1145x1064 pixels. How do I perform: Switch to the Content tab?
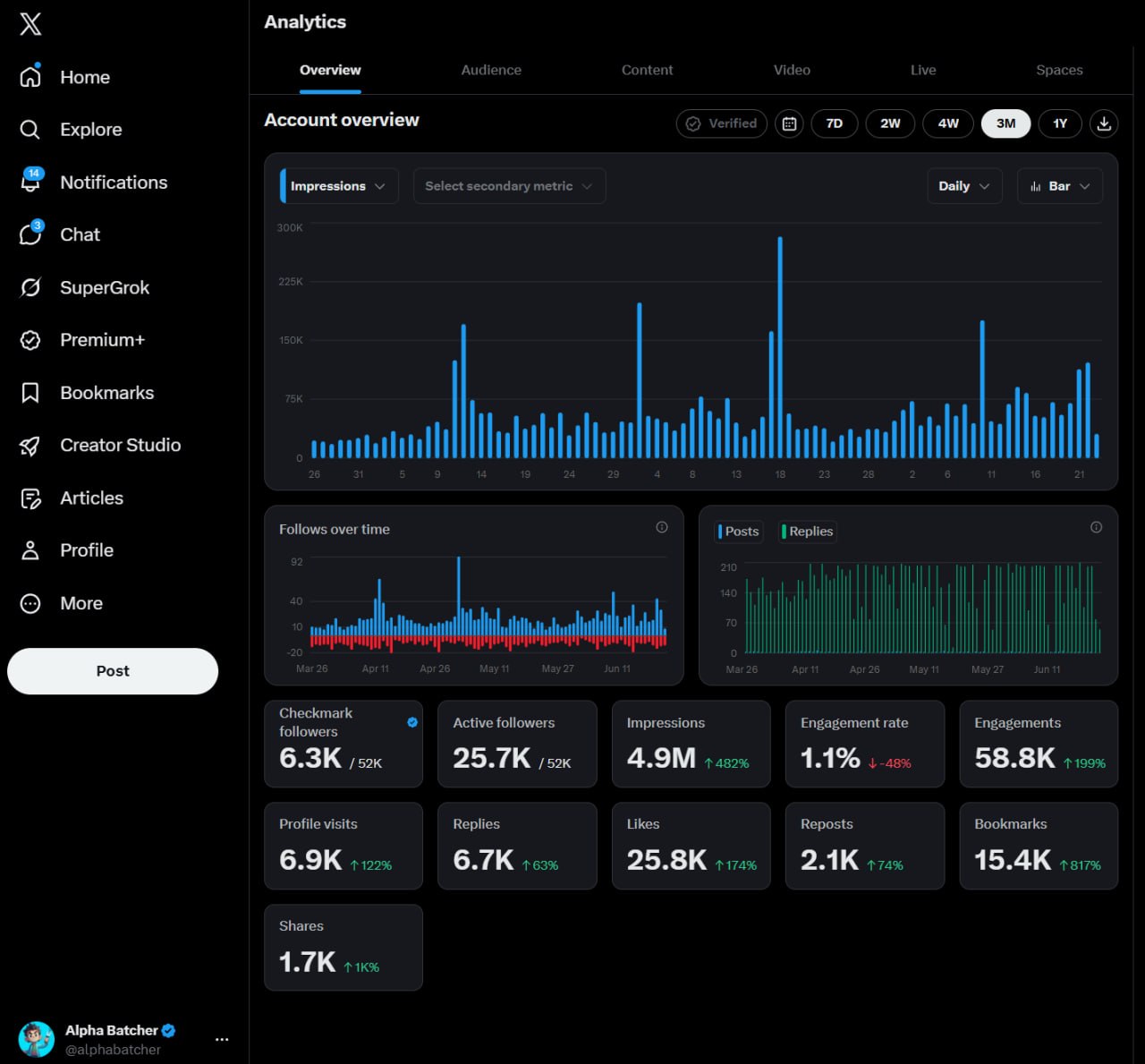pos(647,70)
